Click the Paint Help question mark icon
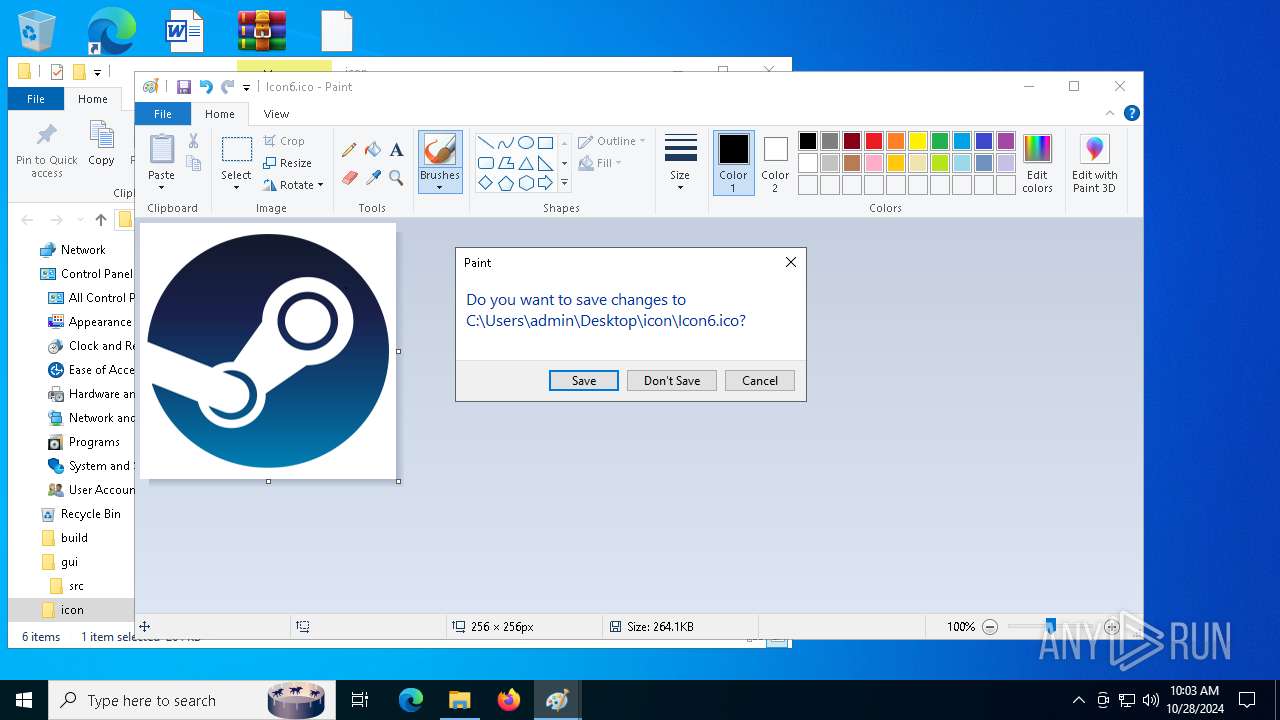 pos(1131,113)
